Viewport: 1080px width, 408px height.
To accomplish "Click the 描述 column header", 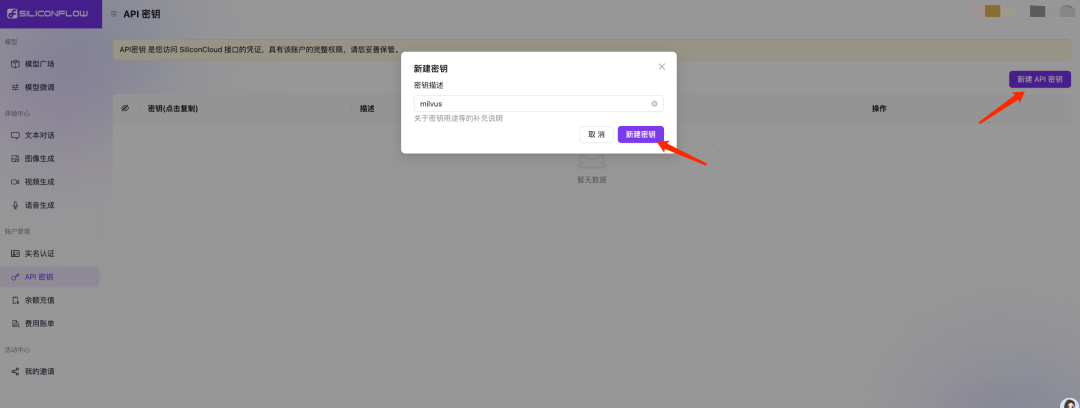I will point(367,109).
